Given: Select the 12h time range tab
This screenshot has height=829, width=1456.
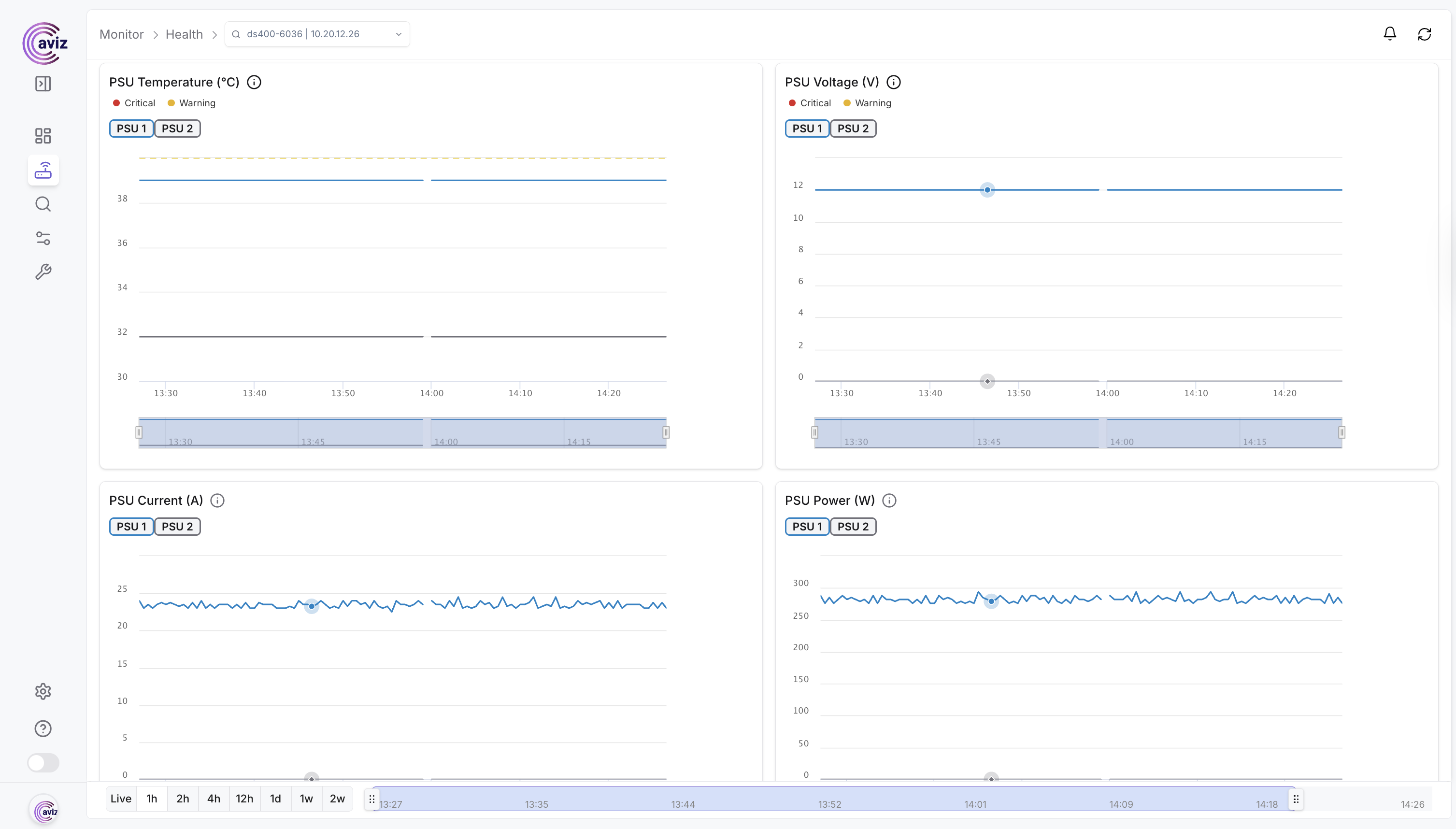Looking at the screenshot, I should coord(244,798).
